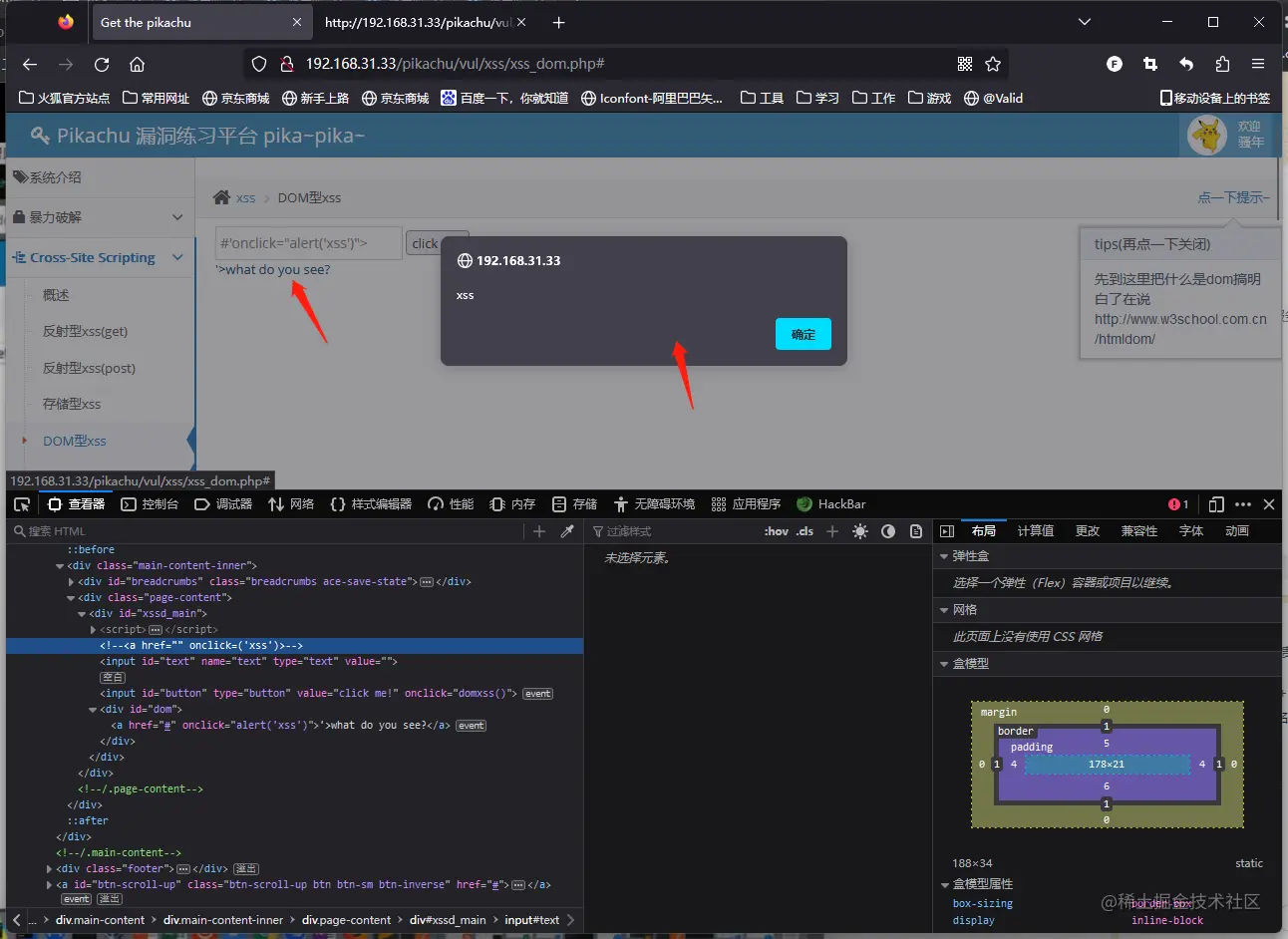1288x939 pixels.
Task: Click the undo arrow toolbar icon
Action: coord(1186,64)
